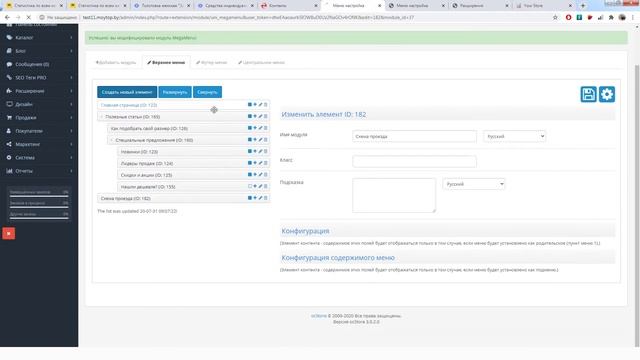Click the 'Развернуть' button
Screen dimensions: 640x360
click(175, 92)
